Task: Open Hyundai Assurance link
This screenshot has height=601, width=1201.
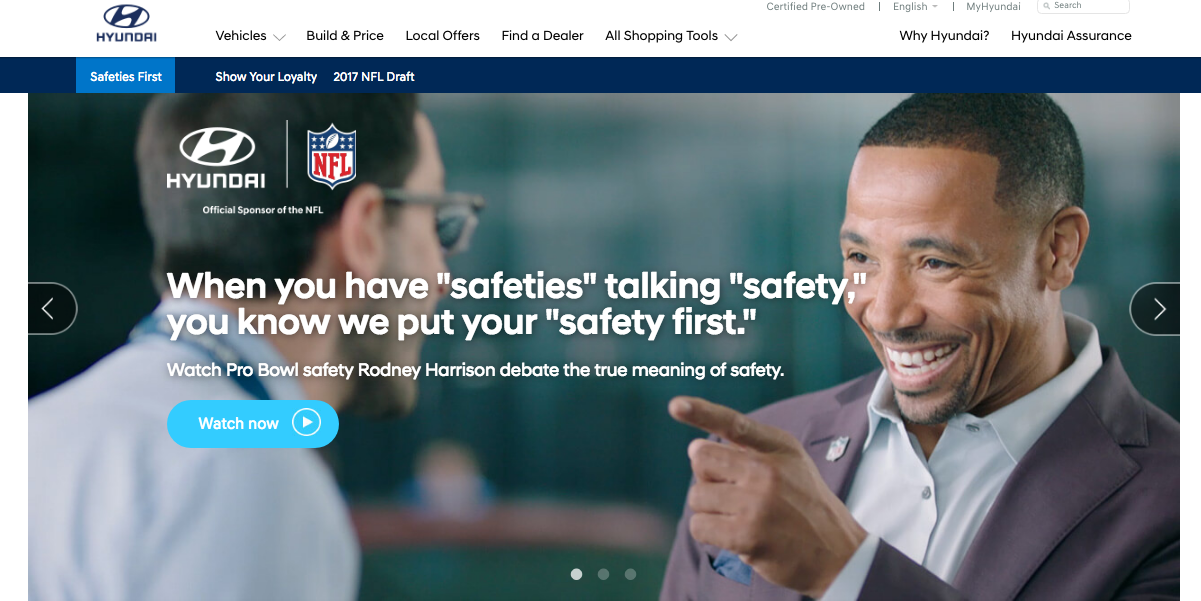Action: (1071, 36)
